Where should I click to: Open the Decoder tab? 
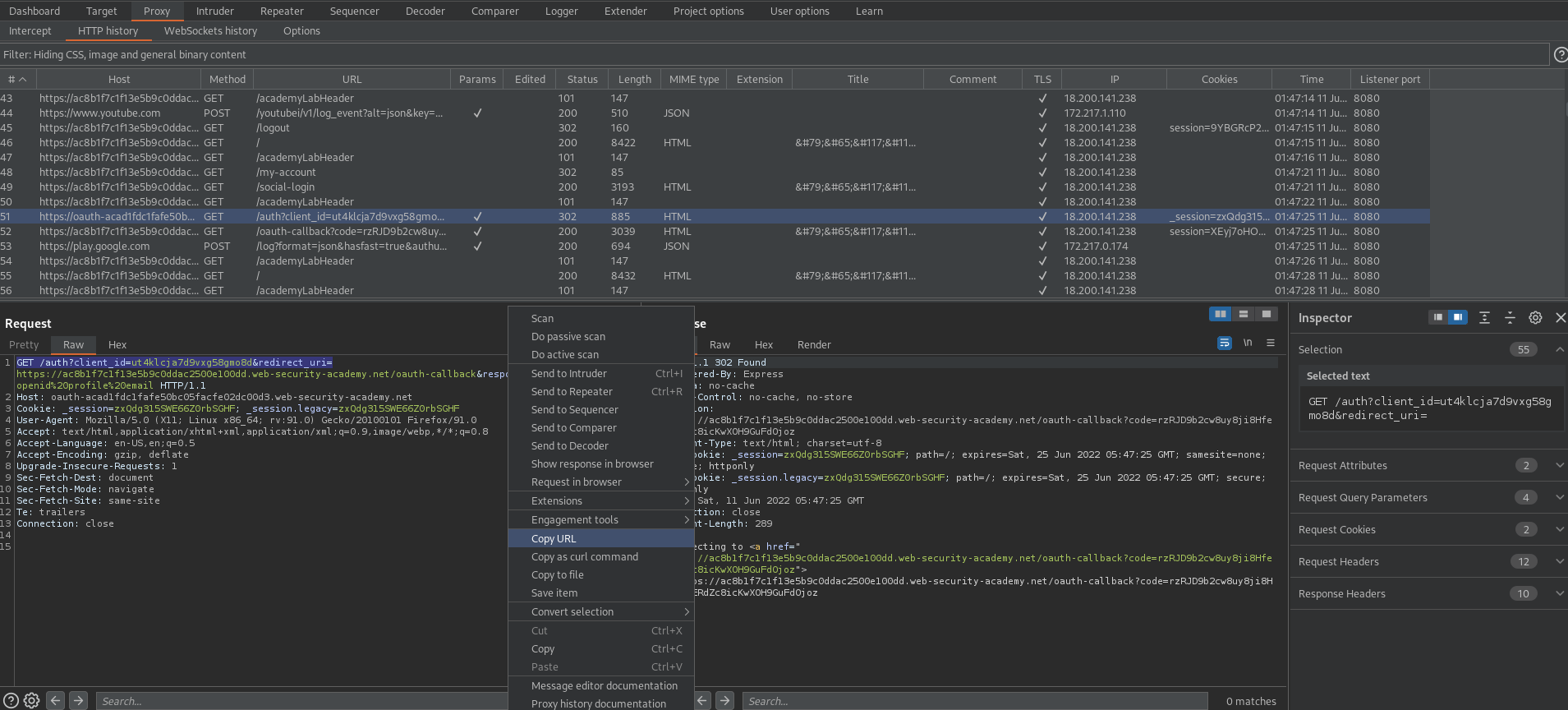click(425, 11)
